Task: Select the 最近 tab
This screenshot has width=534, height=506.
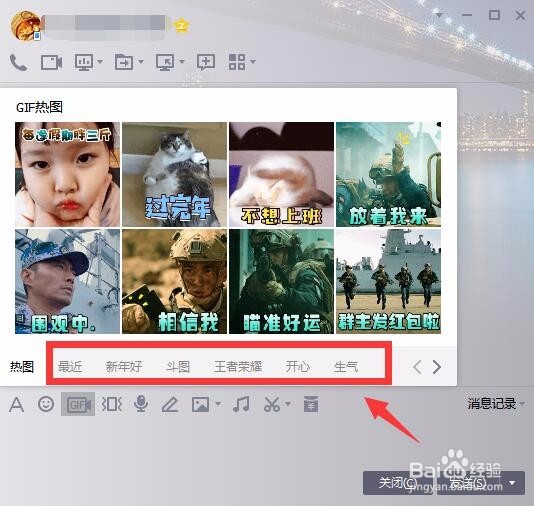Action: 70,367
